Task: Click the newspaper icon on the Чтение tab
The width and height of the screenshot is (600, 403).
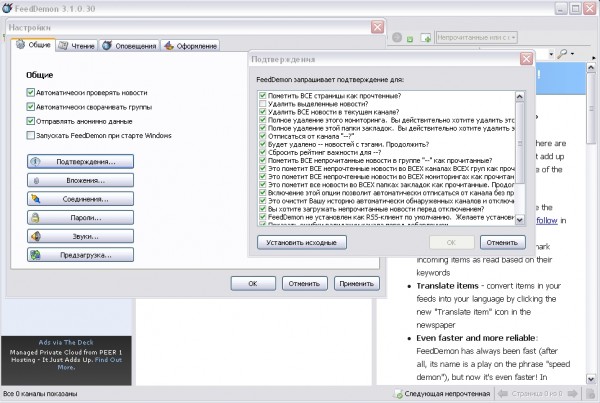Action: (63, 46)
